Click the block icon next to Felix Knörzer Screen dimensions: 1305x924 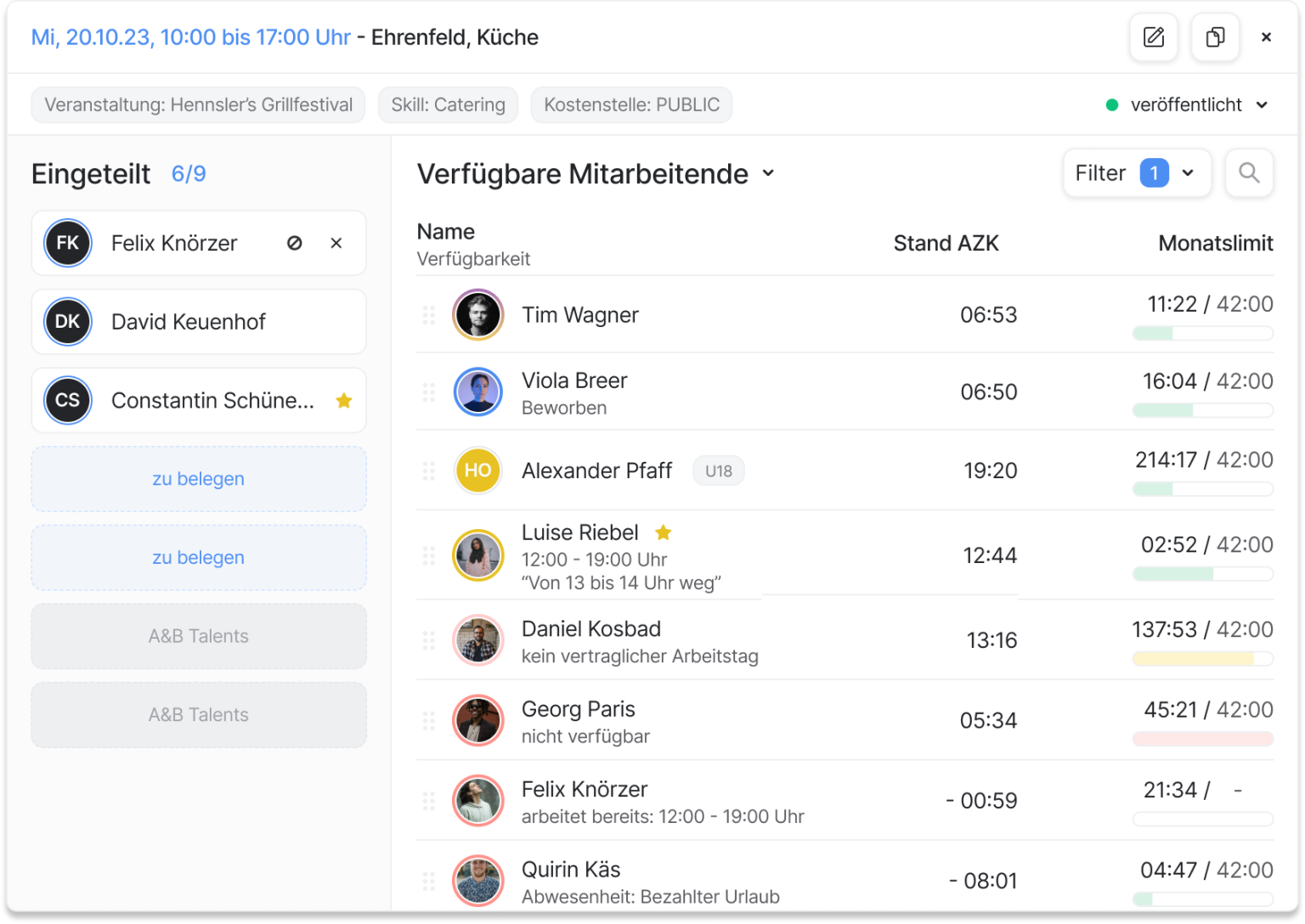(x=294, y=243)
